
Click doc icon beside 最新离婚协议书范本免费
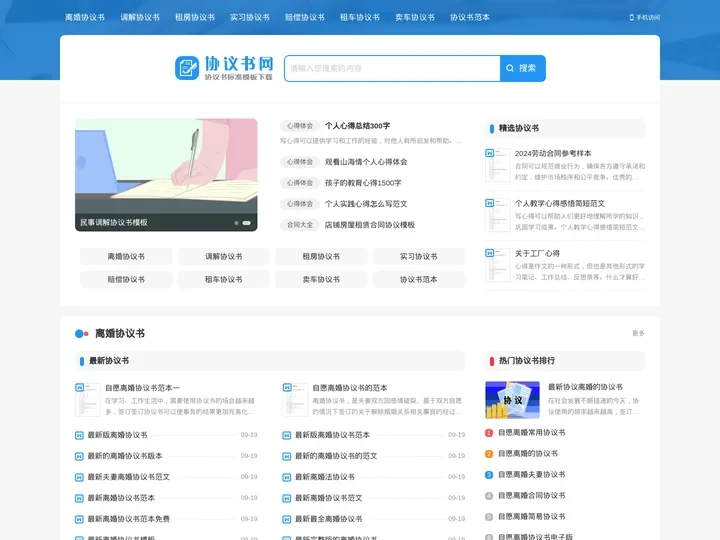(x=79, y=519)
